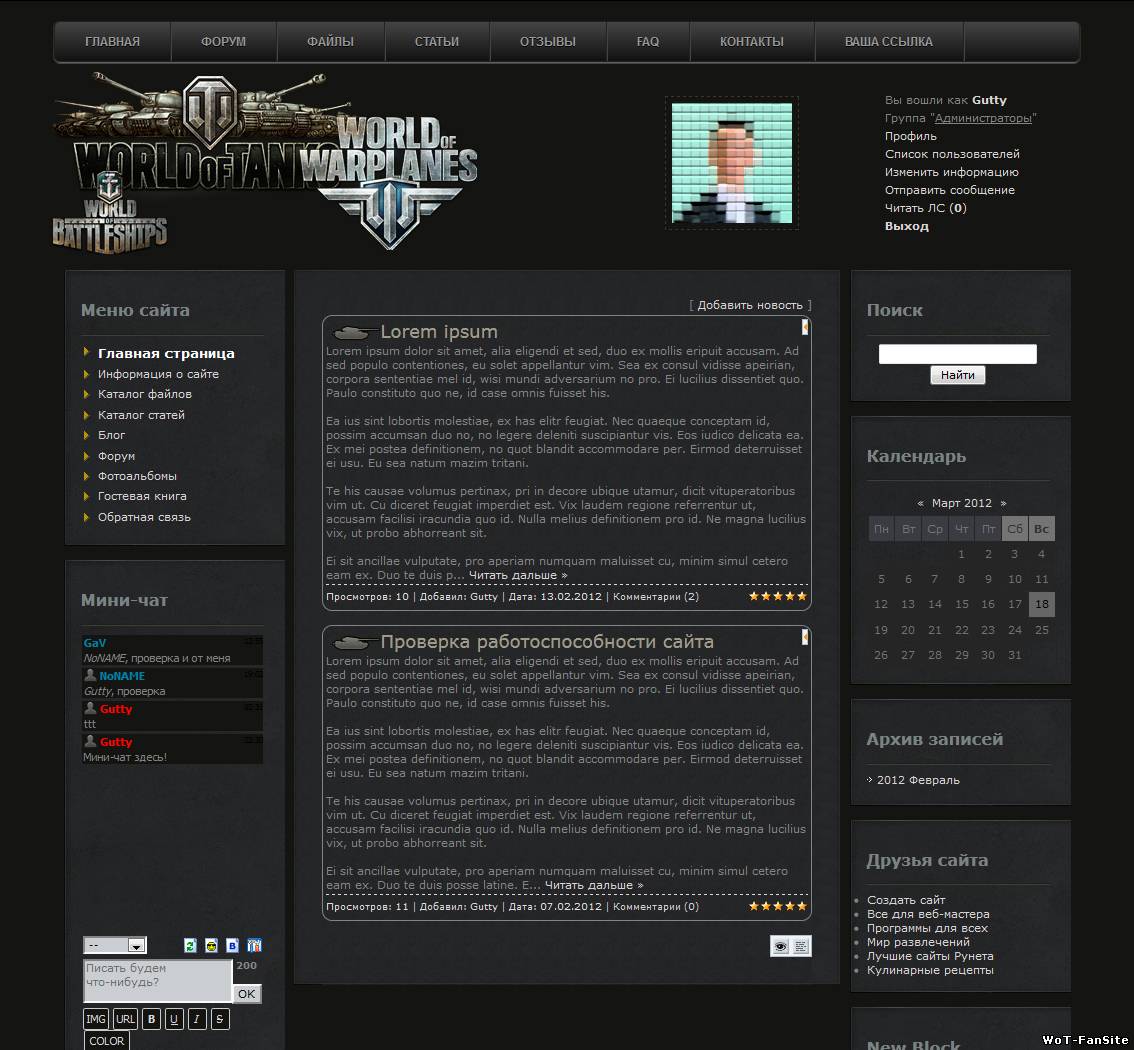Open the COLOR picker in mini-chat
The width and height of the screenshot is (1134, 1050).
[x=106, y=1041]
